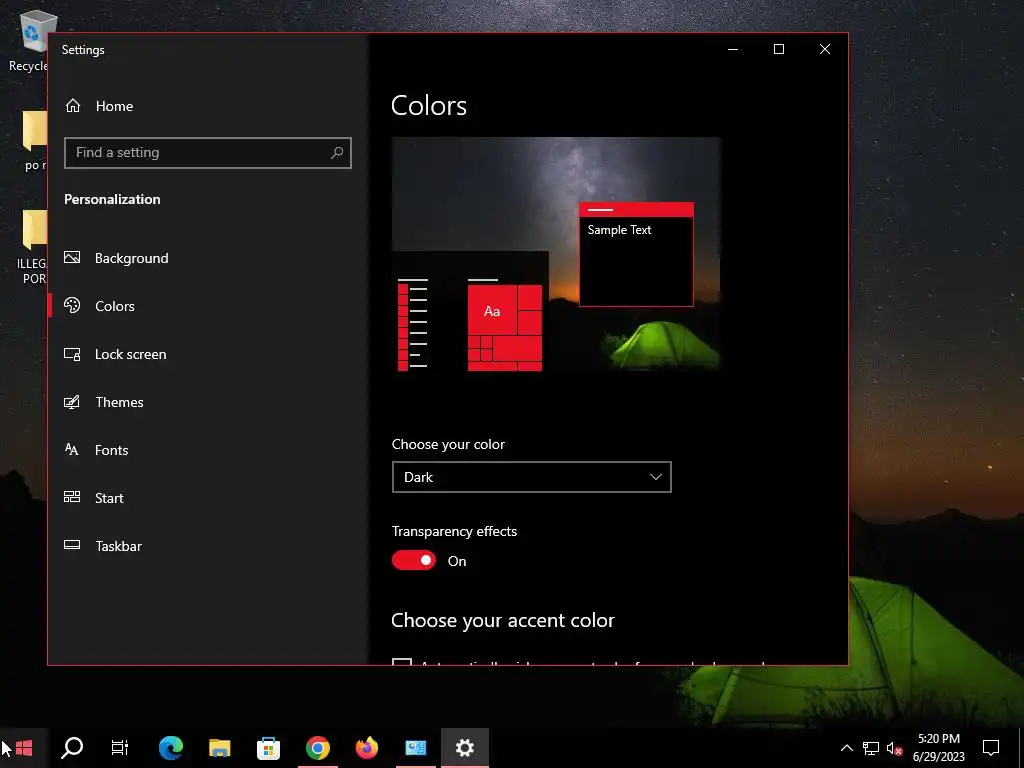Open the clock showing 5:20 PM
The height and width of the screenshot is (768, 1024).
click(x=938, y=748)
